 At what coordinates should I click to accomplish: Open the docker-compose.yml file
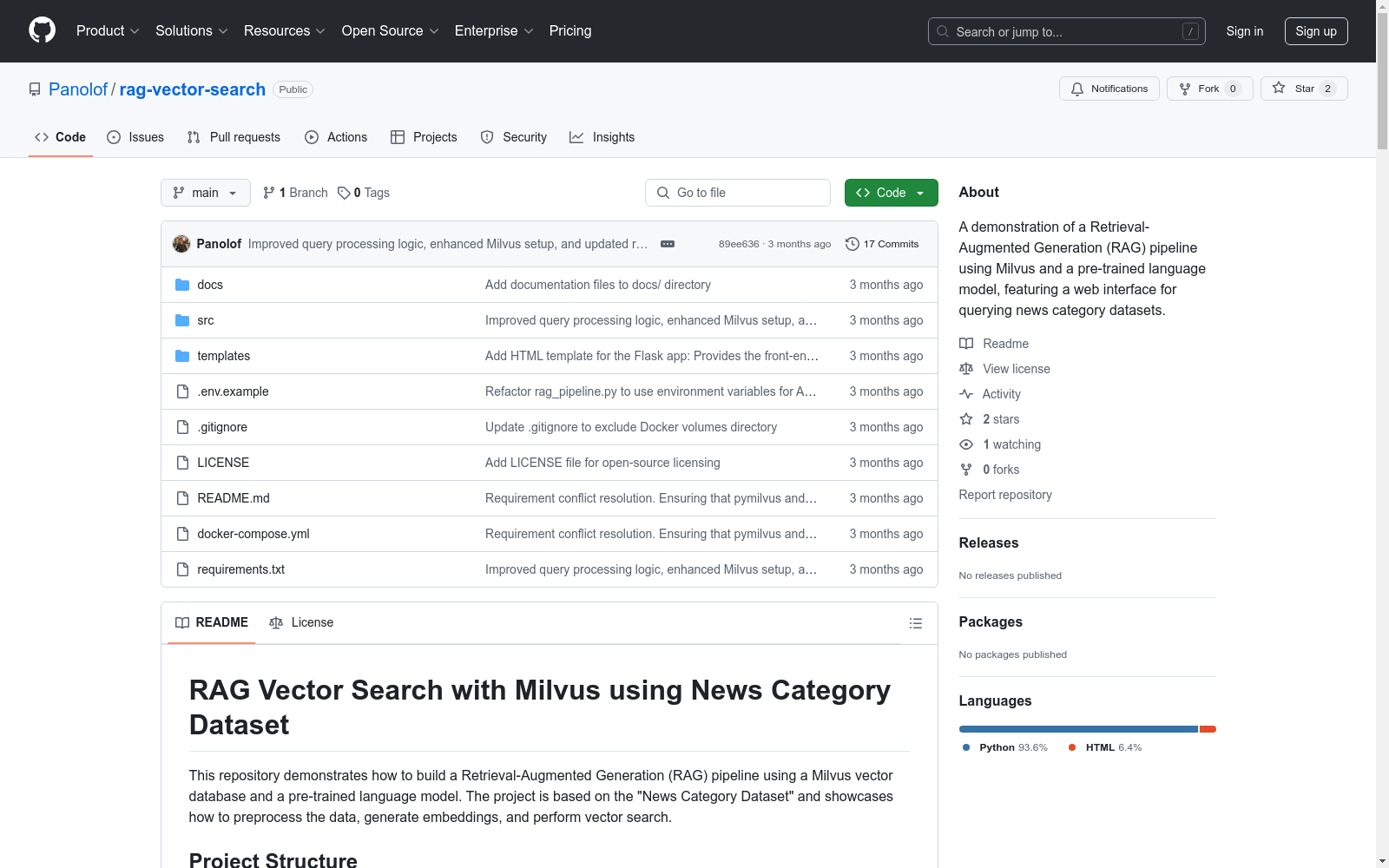[253, 534]
